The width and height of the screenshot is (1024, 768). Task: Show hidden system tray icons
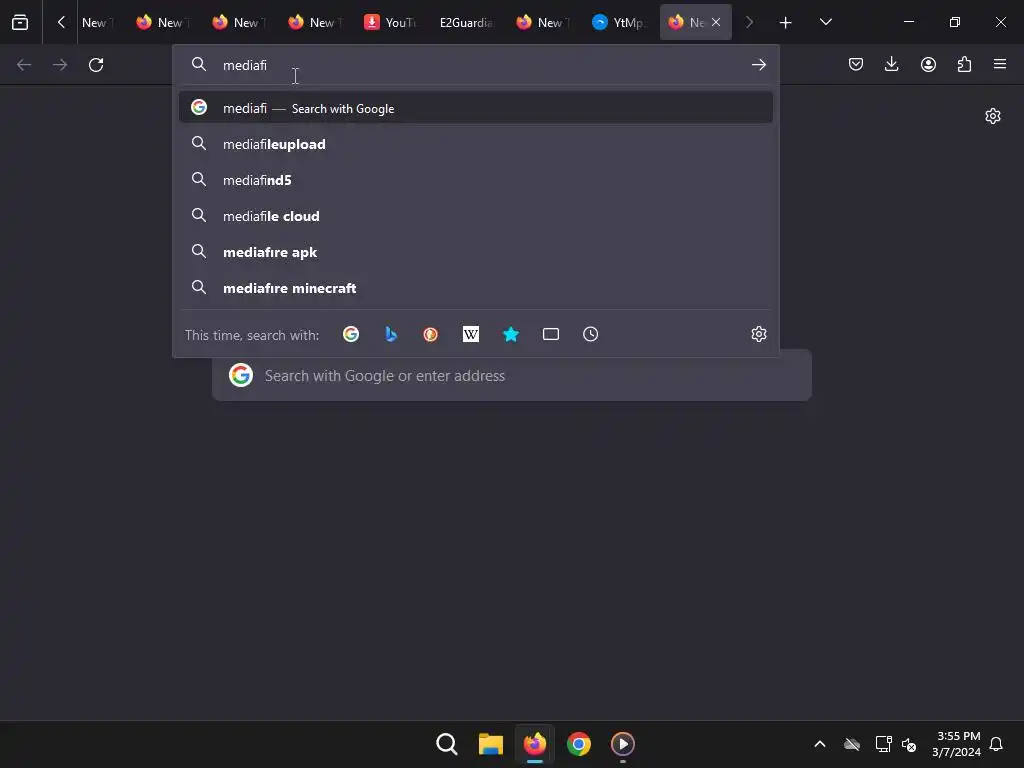click(820, 744)
